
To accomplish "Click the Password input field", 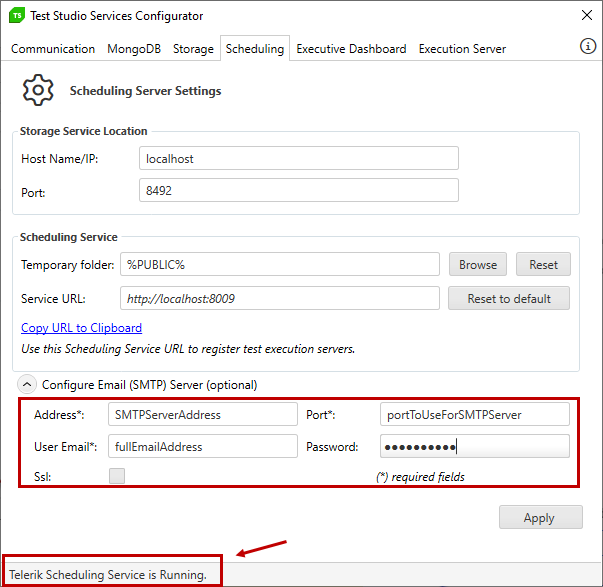I will [475, 446].
